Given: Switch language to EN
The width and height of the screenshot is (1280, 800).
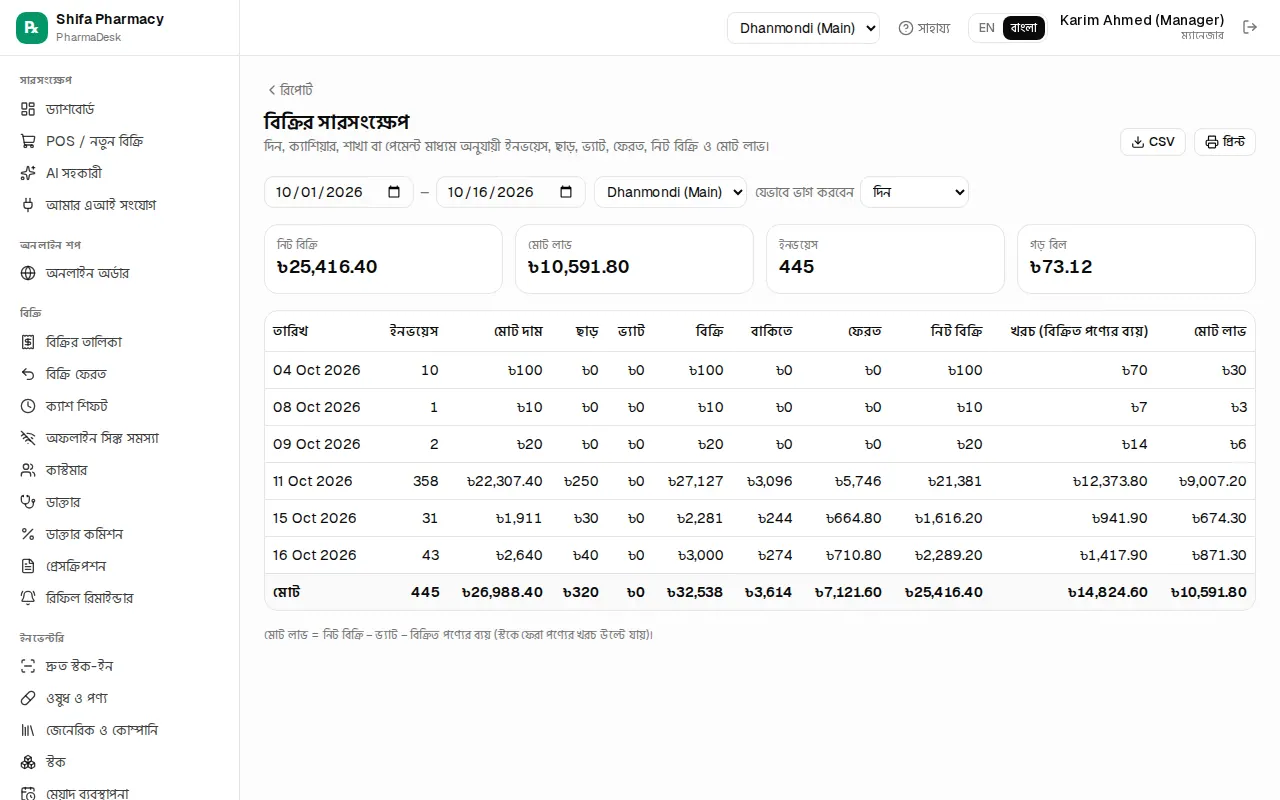Looking at the screenshot, I should [x=986, y=28].
